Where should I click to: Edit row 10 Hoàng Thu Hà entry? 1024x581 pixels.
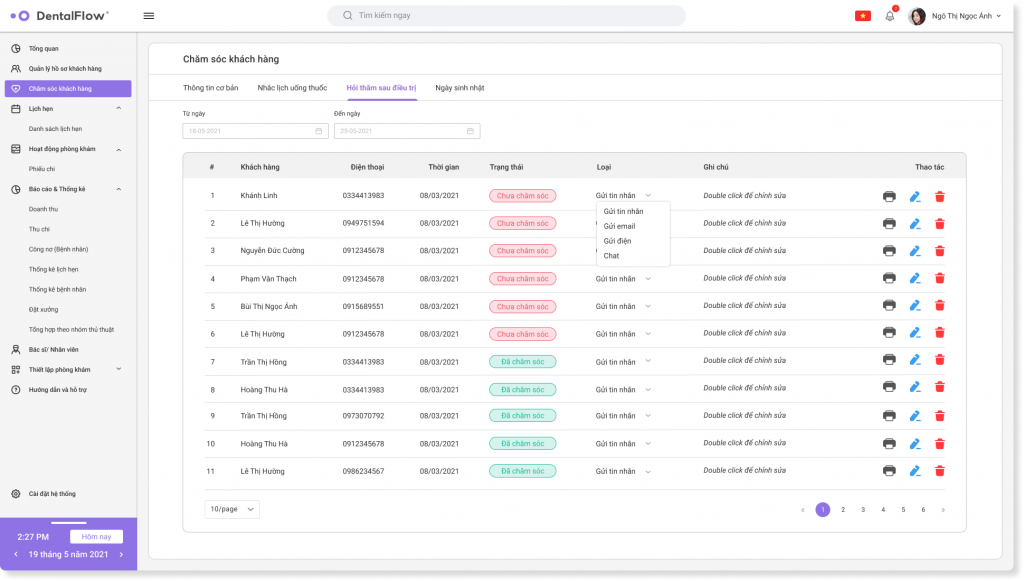(x=915, y=444)
